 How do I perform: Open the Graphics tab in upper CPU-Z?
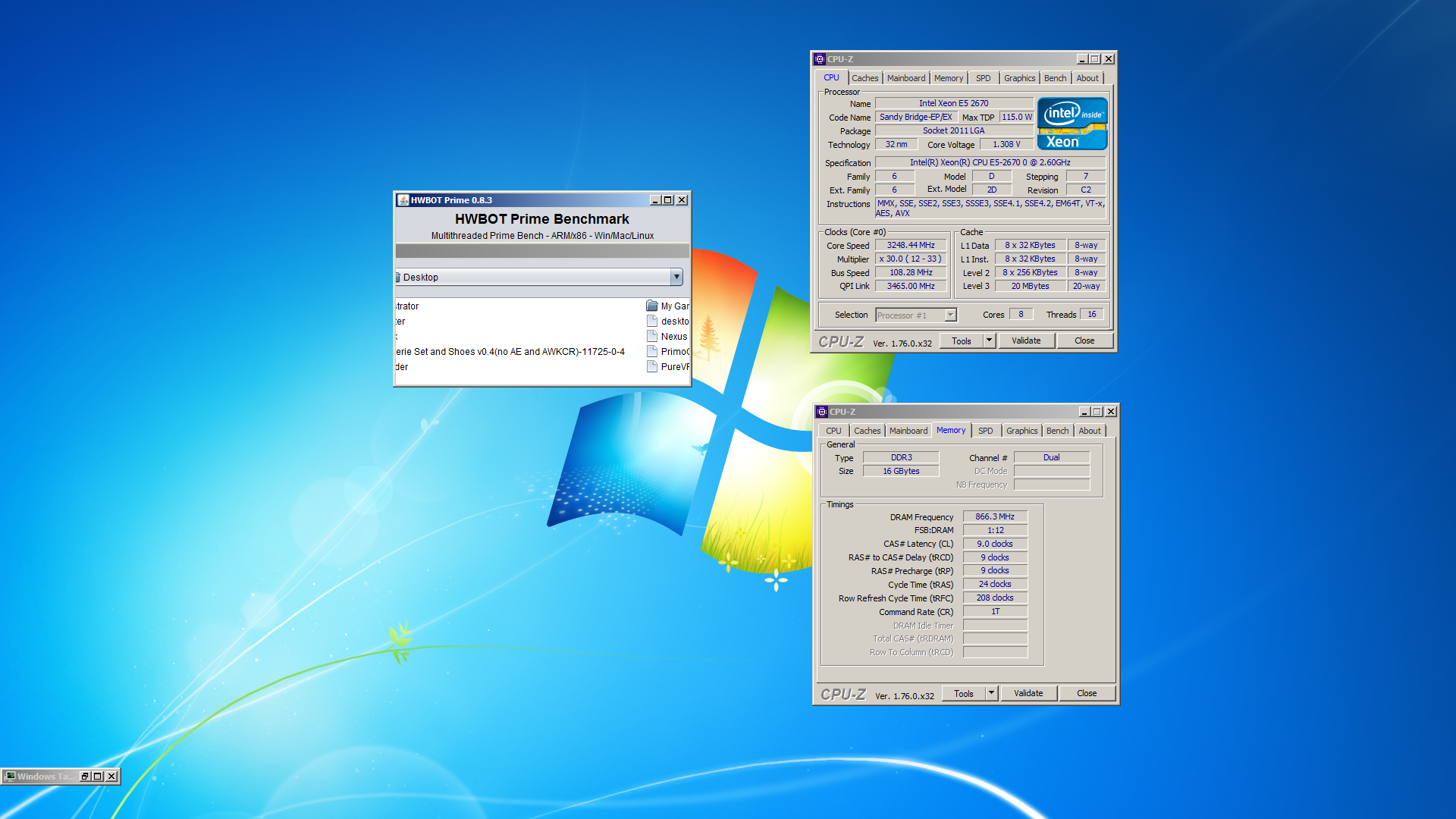[x=1020, y=78]
